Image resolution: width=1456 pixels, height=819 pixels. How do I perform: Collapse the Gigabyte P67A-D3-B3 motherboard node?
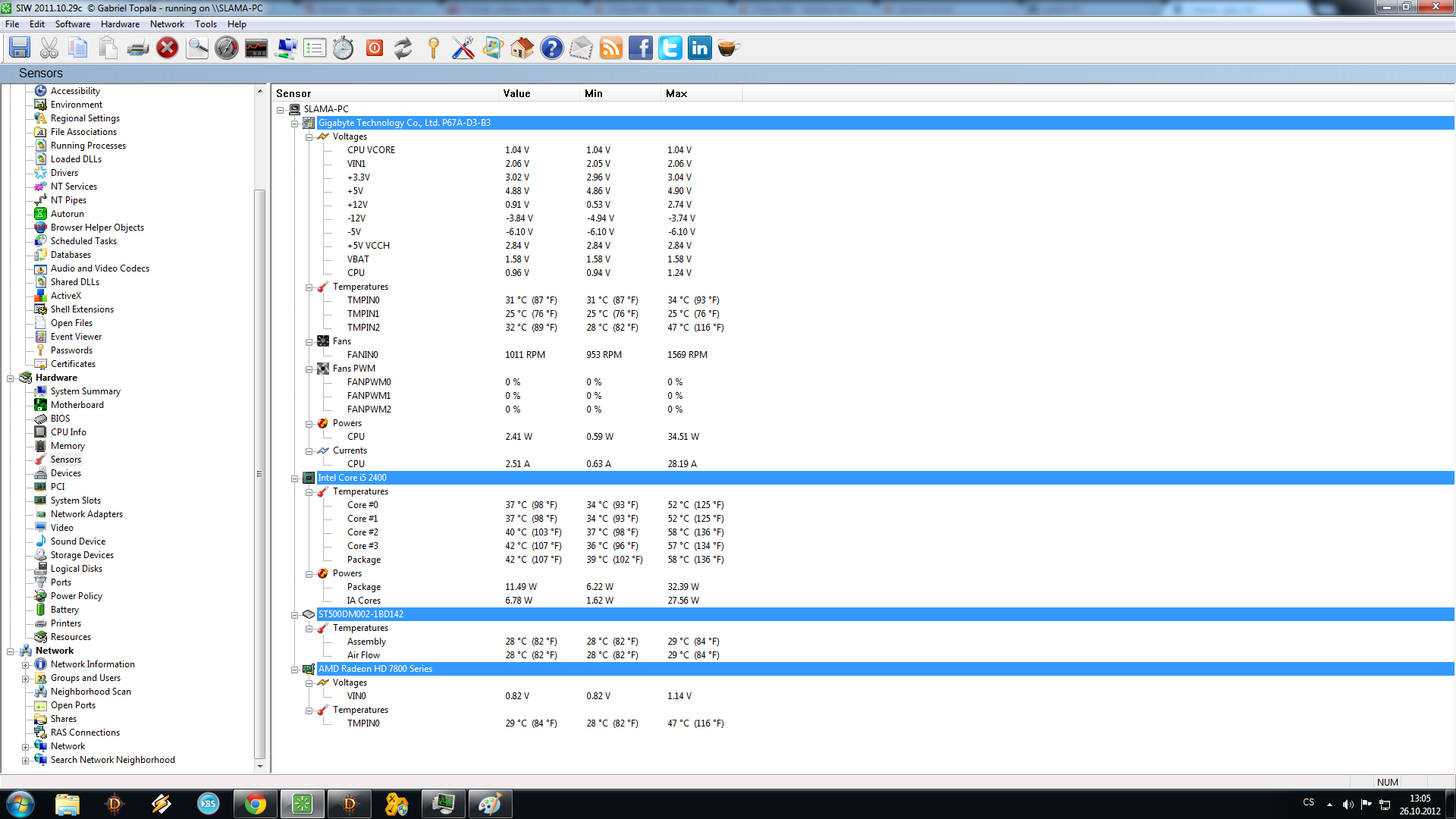click(295, 123)
